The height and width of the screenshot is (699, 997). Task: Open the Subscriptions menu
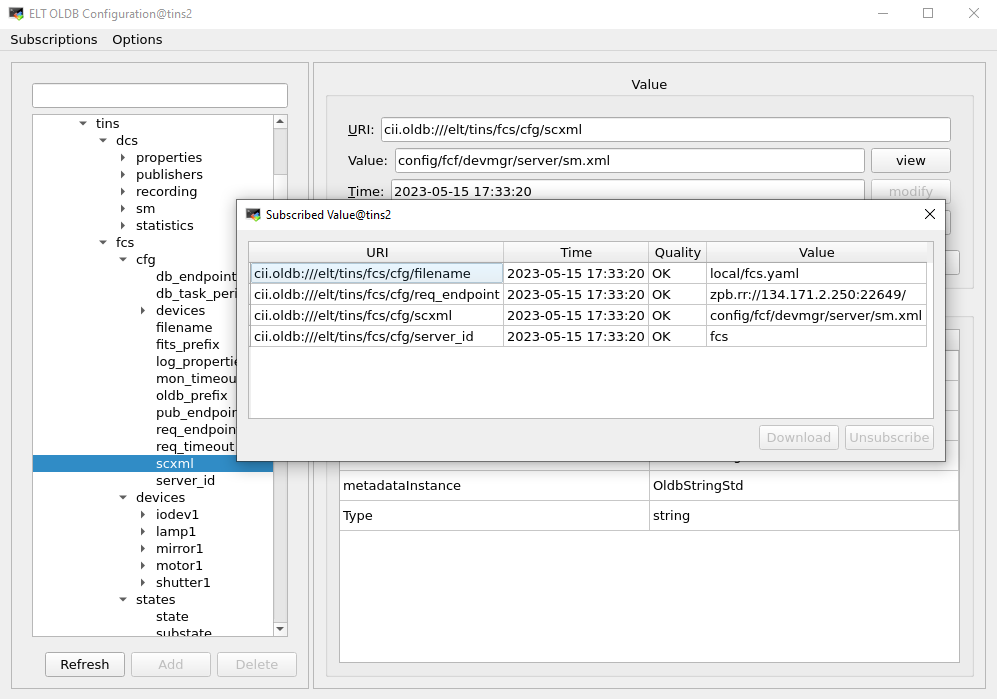pos(54,40)
